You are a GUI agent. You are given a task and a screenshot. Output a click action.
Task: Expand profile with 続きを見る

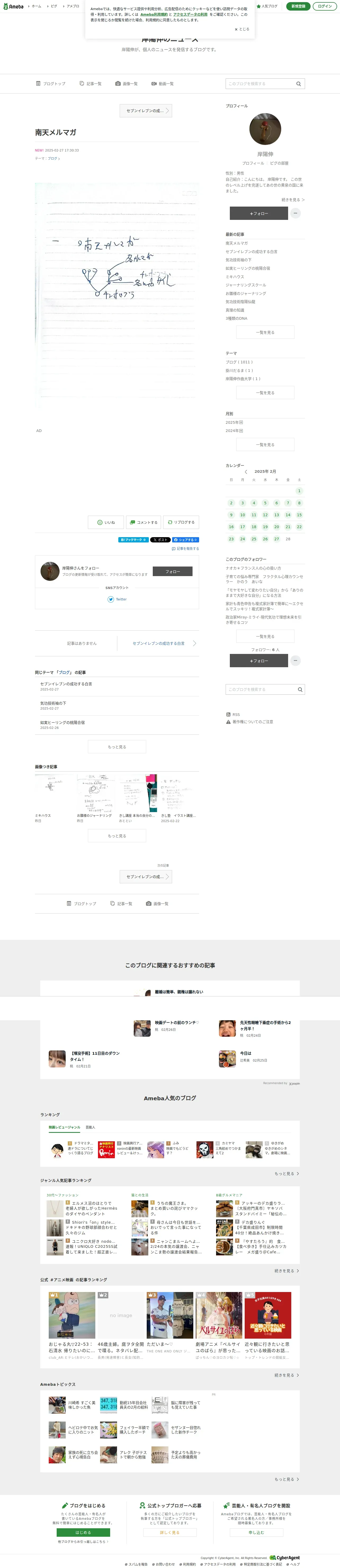(x=293, y=200)
